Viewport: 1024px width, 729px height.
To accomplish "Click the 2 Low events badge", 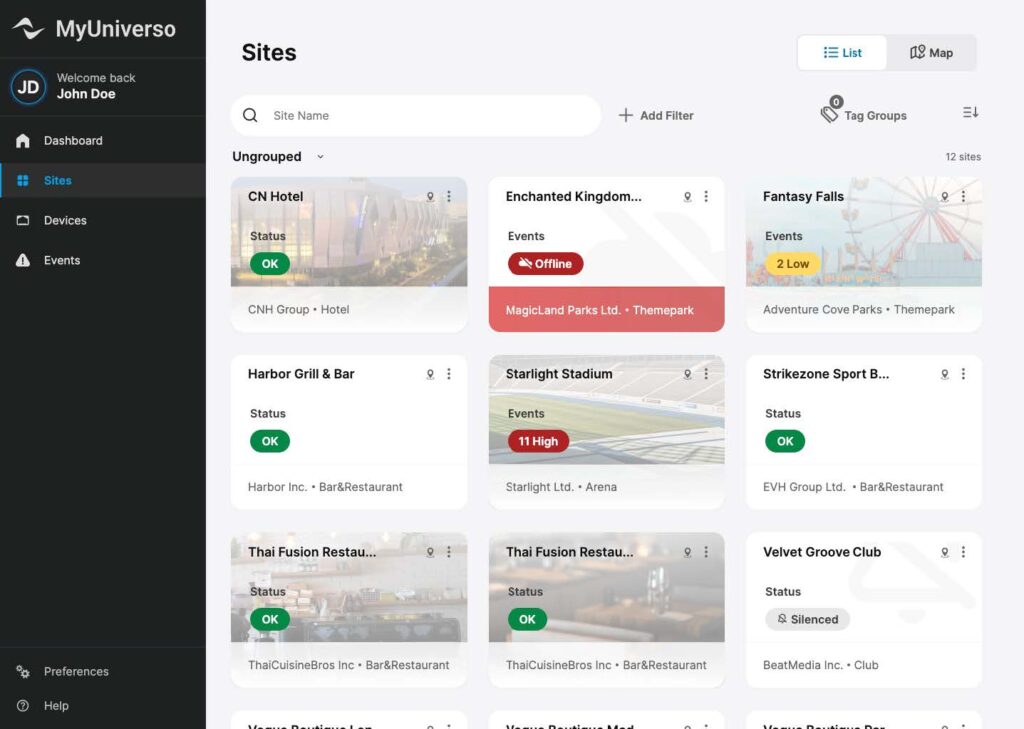I will coord(792,264).
